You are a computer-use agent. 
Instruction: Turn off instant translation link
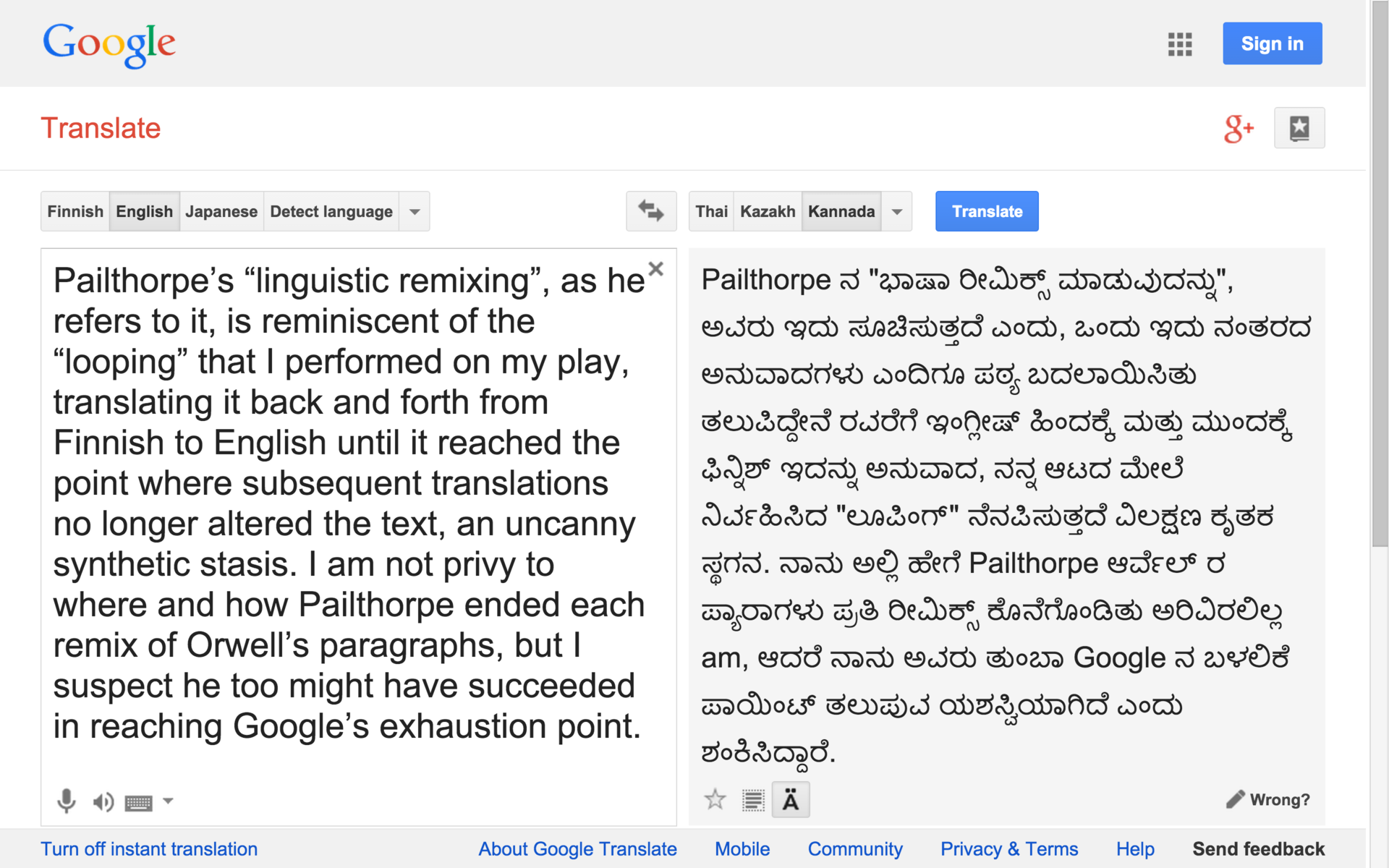tap(149, 848)
